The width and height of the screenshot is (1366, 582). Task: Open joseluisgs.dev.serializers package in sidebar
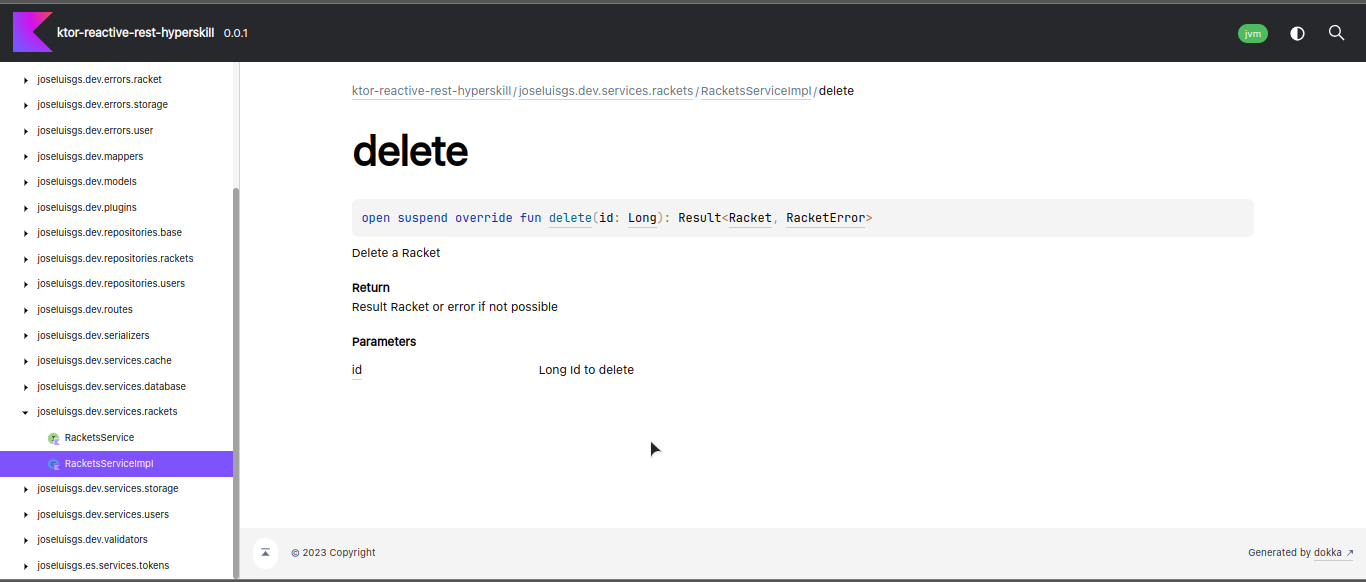point(93,336)
